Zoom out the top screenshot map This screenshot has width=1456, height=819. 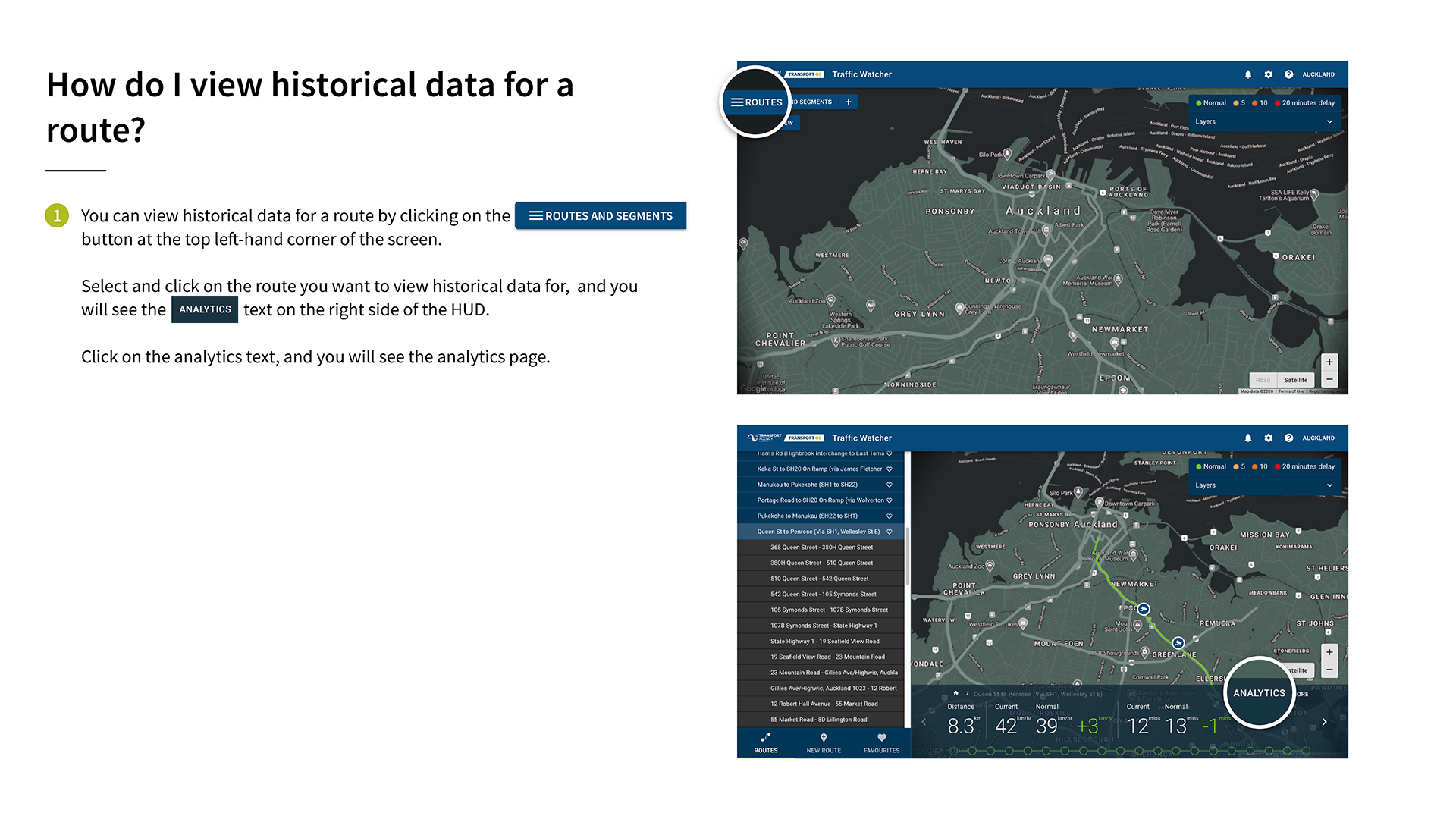(1329, 379)
